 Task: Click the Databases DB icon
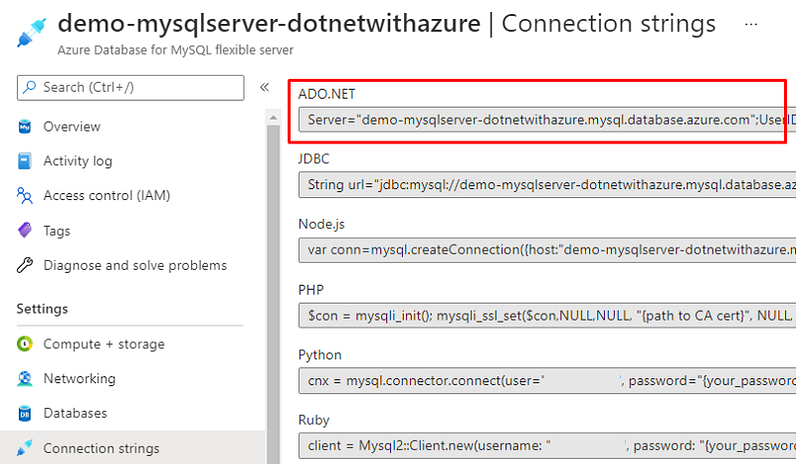tap(24, 413)
